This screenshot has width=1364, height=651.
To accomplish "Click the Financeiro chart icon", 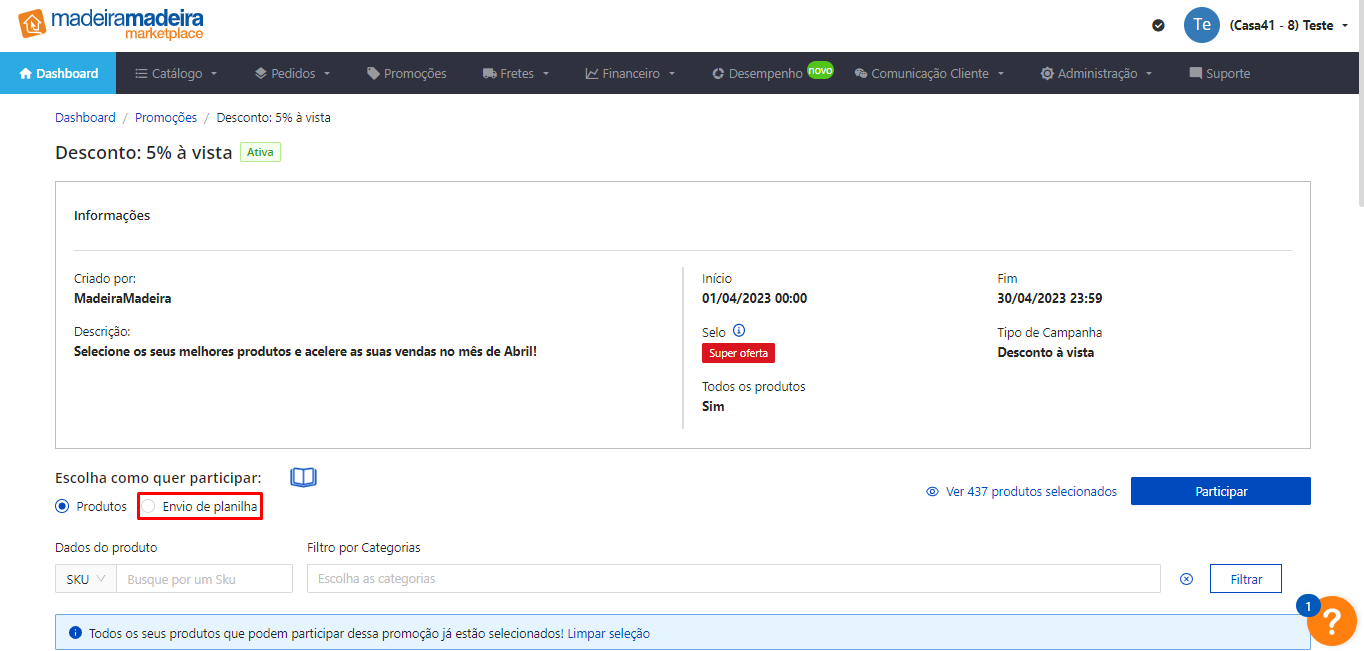I will click(592, 73).
